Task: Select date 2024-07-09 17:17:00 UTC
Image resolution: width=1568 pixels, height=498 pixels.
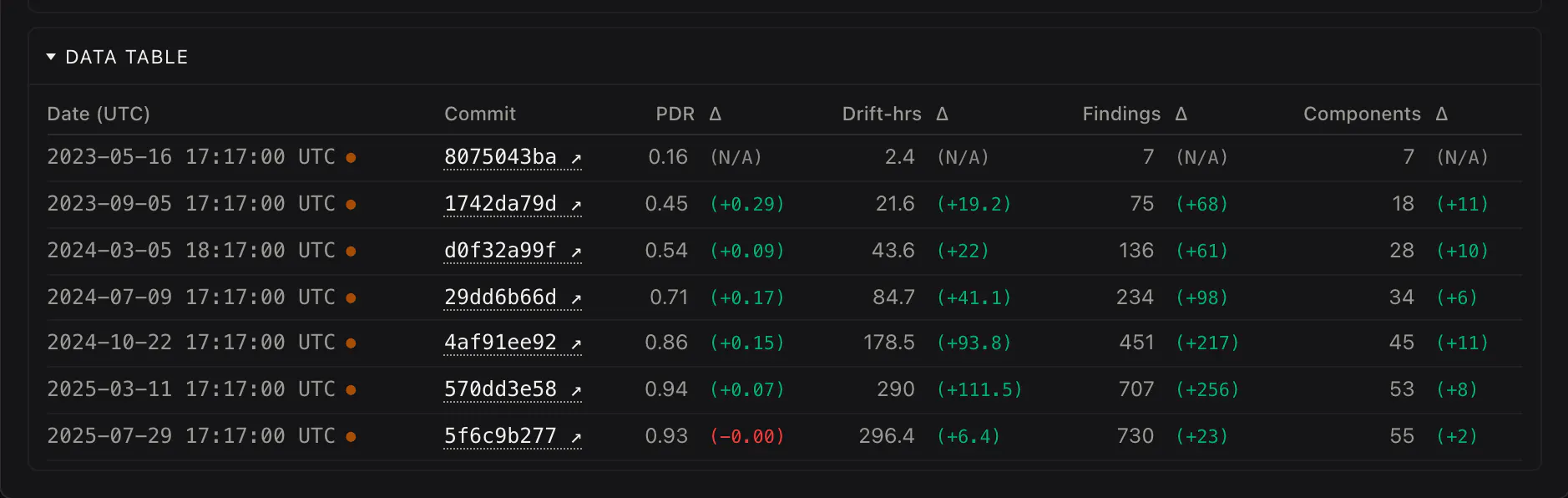Action: (191, 297)
